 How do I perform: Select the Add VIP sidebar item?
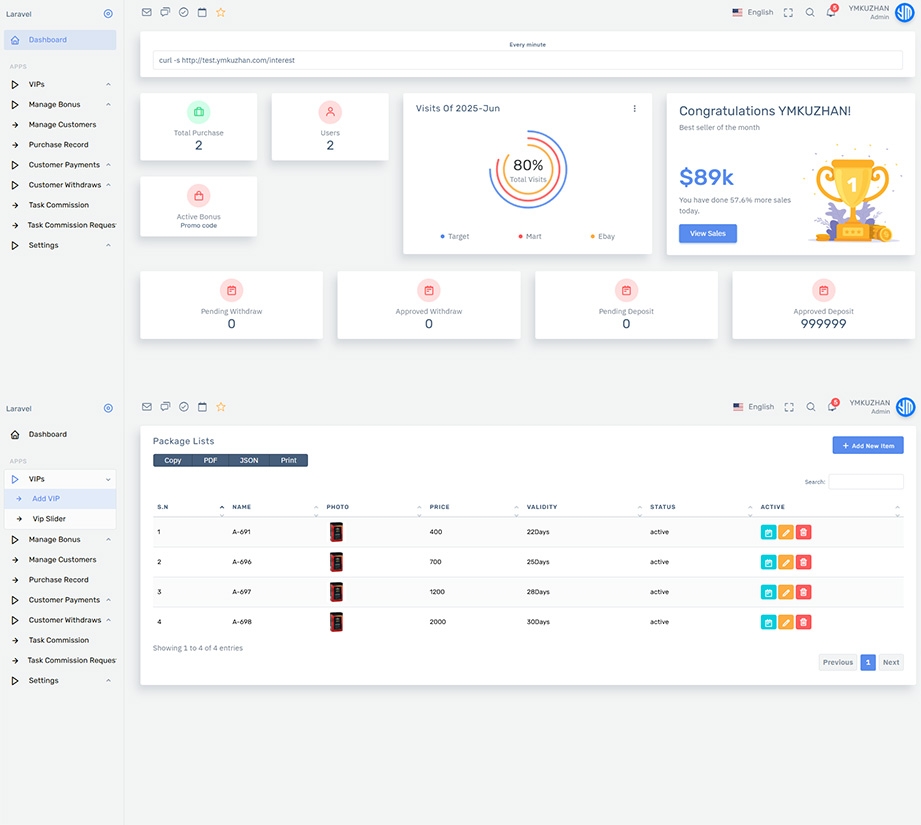coord(46,499)
